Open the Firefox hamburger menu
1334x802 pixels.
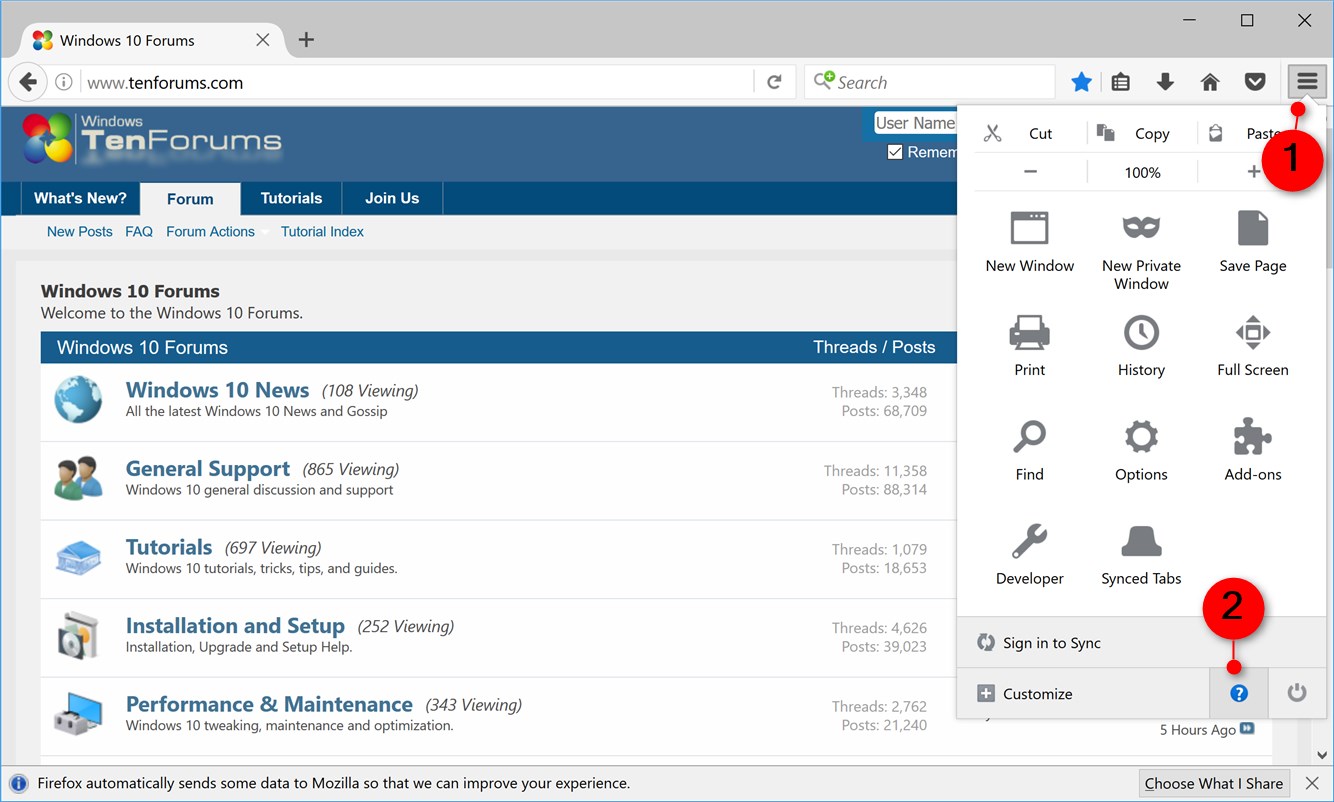[x=1307, y=82]
